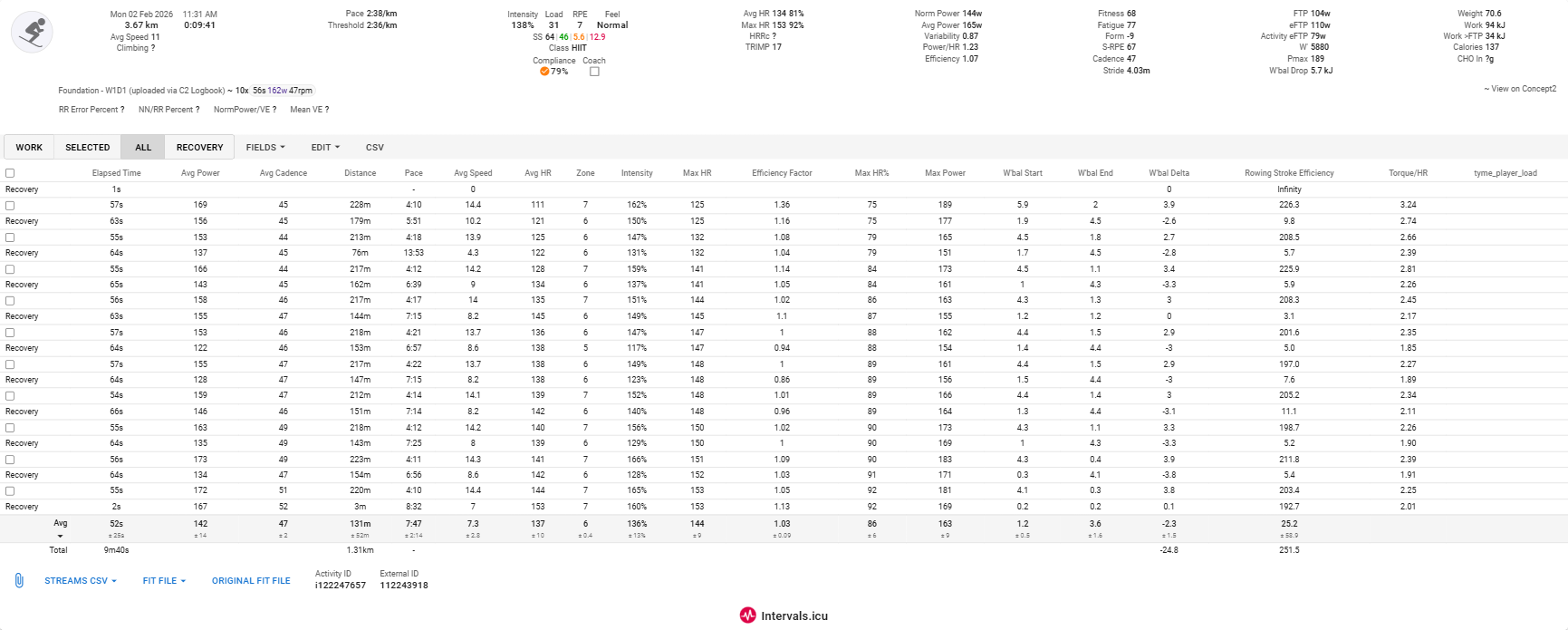Click the orange compliance checkmark icon
The height and width of the screenshot is (630, 1568).
[544, 72]
